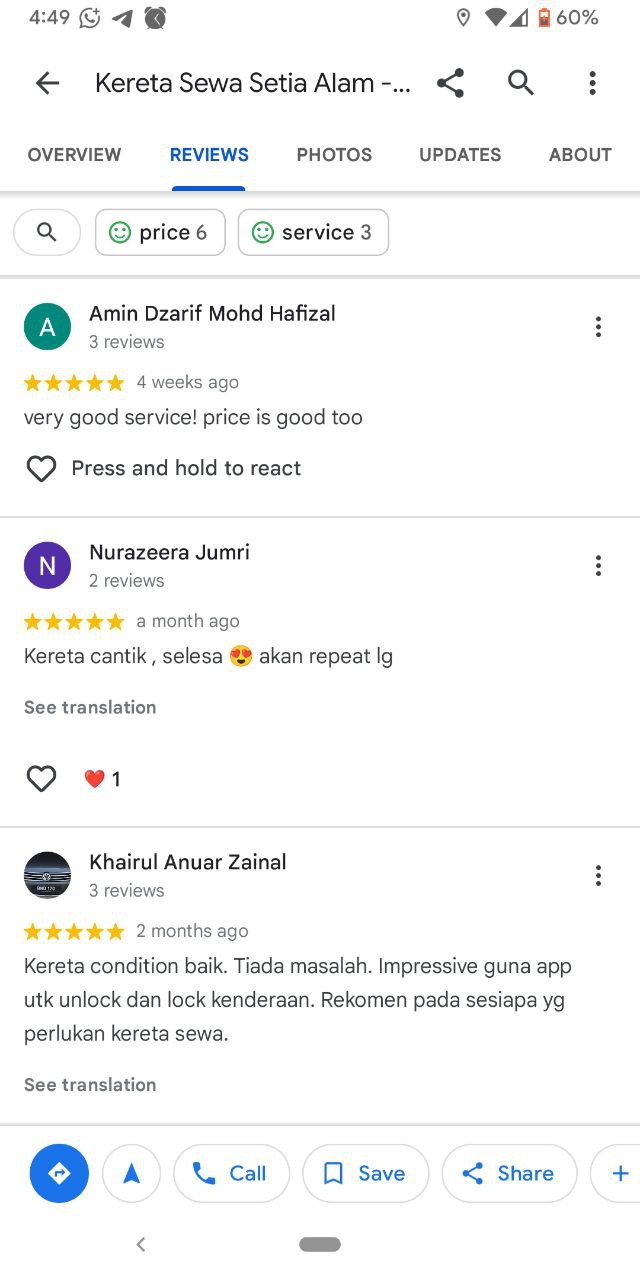640x1280 pixels.
Task: Tap the Call button
Action: coord(231,1173)
